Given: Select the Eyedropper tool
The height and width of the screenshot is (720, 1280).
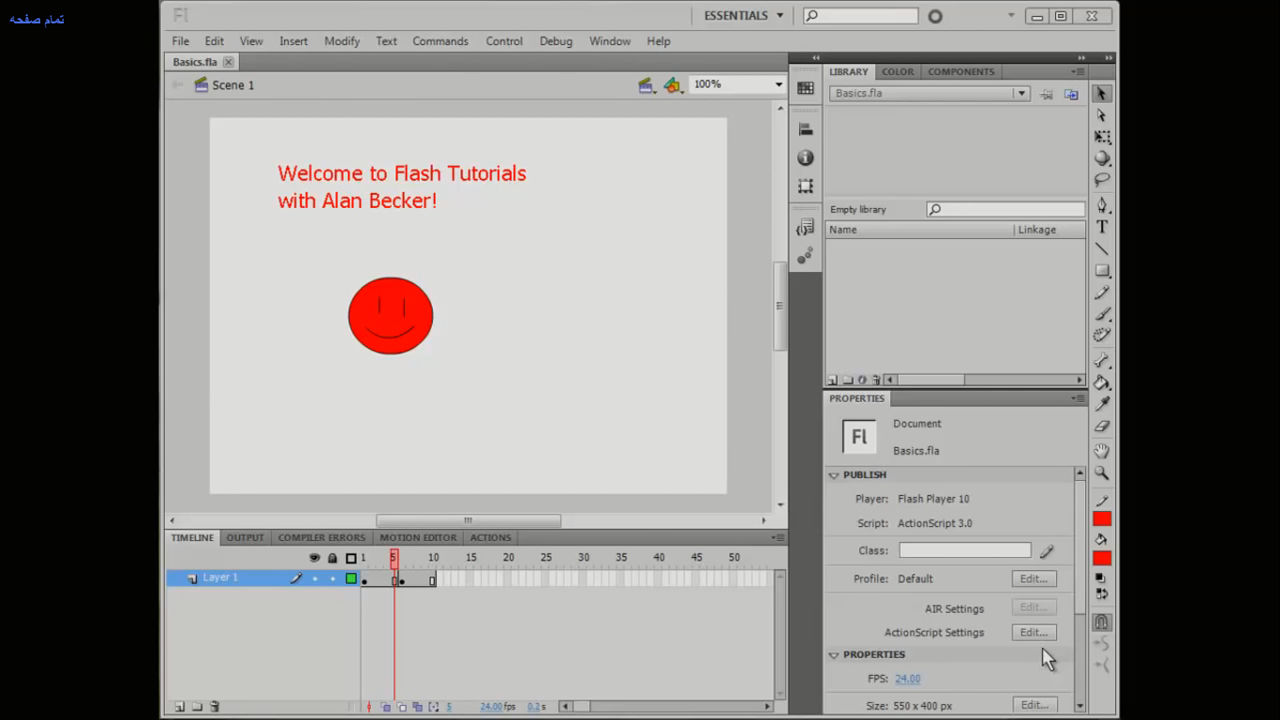Looking at the screenshot, I should [x=1101, y=405].
